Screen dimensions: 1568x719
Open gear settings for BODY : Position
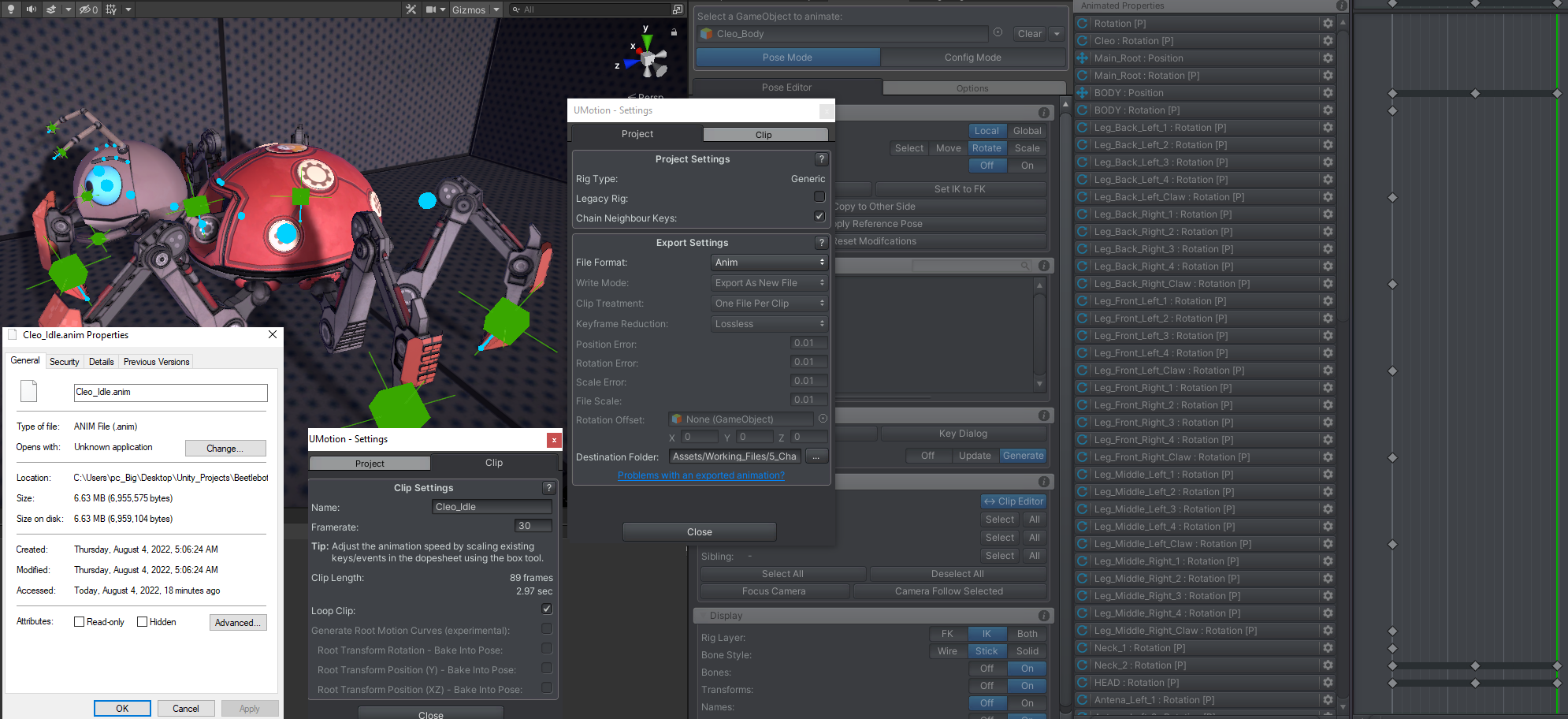pyautogui.click(x=1328, y=93)
